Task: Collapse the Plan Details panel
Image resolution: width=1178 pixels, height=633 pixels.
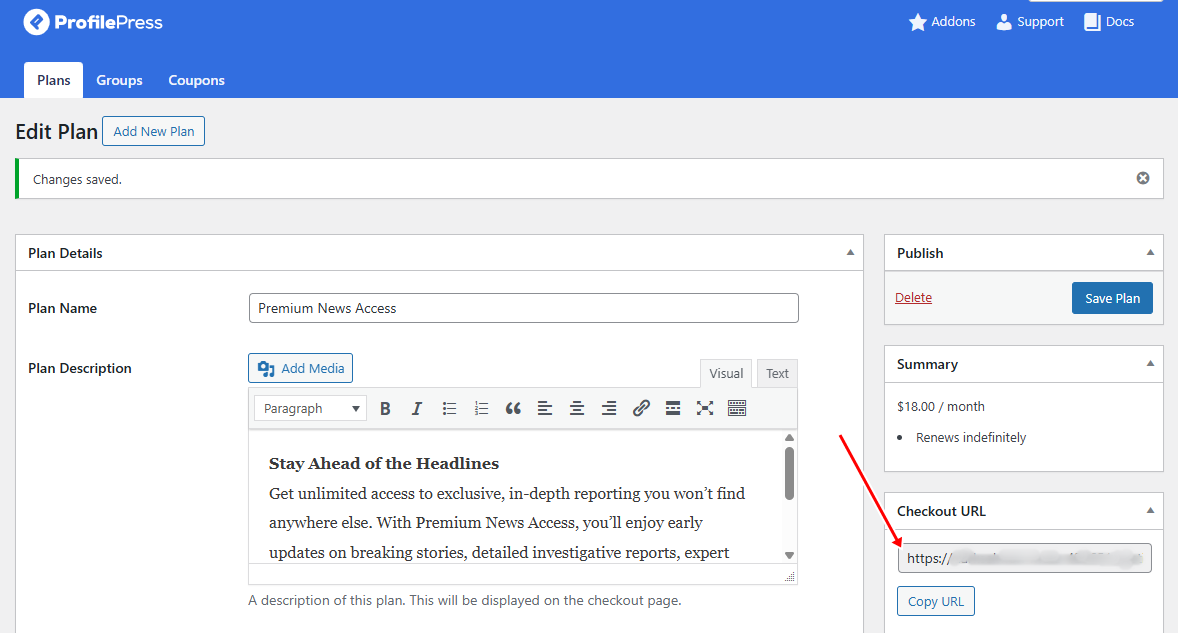Action: (850, 252)
